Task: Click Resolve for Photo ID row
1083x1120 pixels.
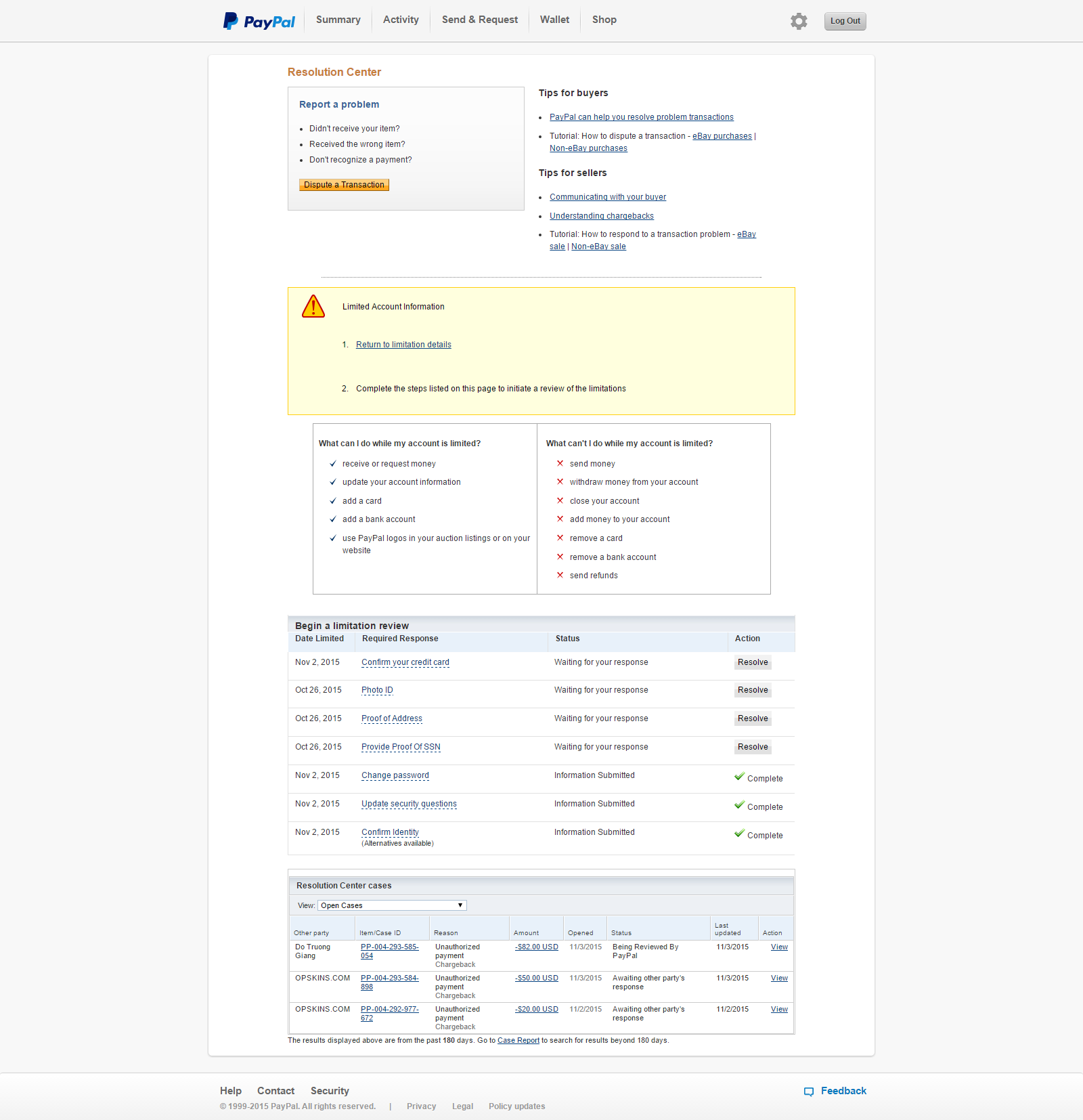Action: pyautogui.click(x=753, y=691)
